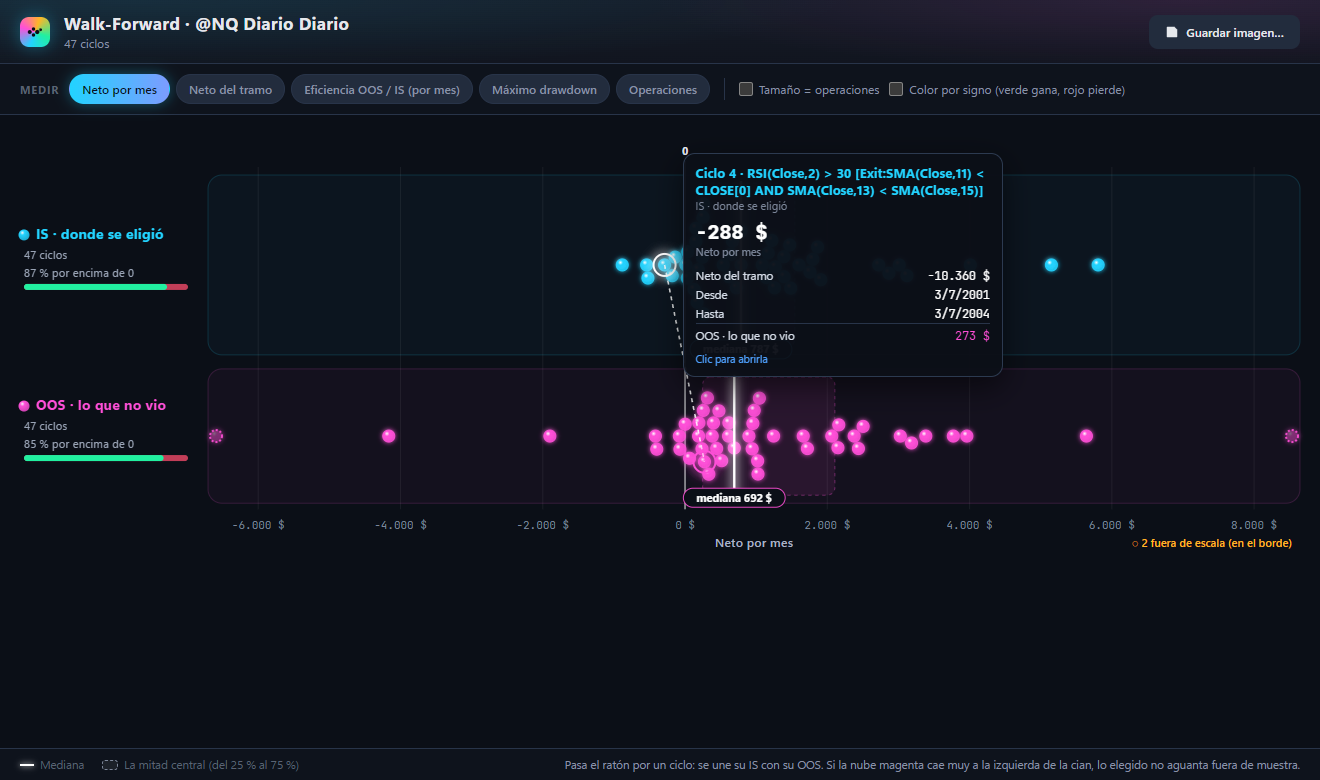Click the magenta OOS legend dot

[24, 406]
